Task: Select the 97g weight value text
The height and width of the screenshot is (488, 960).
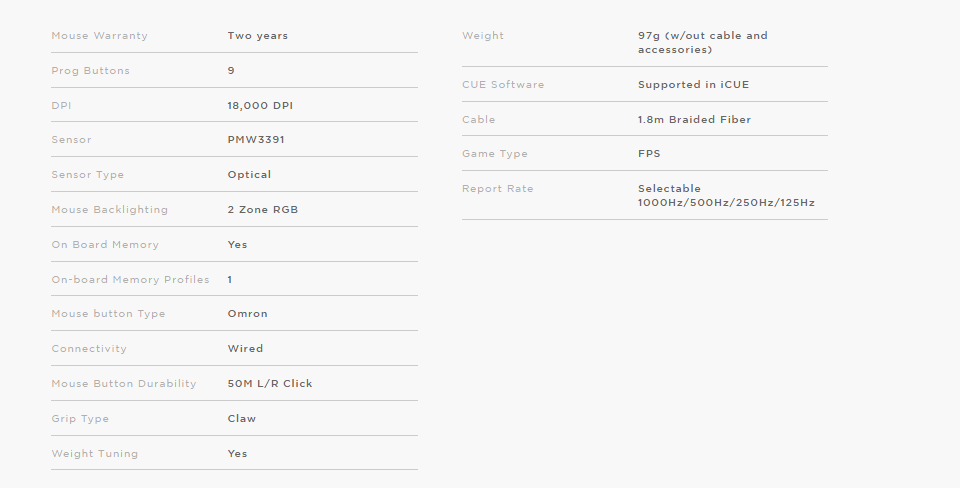Action: coord(703,42)
